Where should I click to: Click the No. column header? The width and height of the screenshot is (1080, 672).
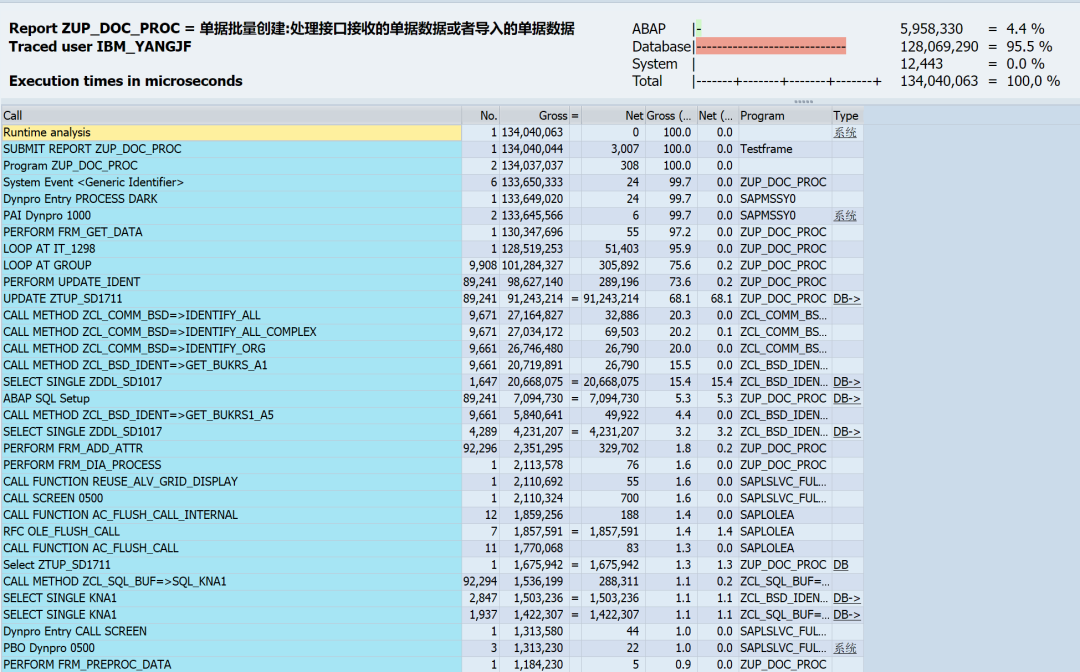(480, 116)
